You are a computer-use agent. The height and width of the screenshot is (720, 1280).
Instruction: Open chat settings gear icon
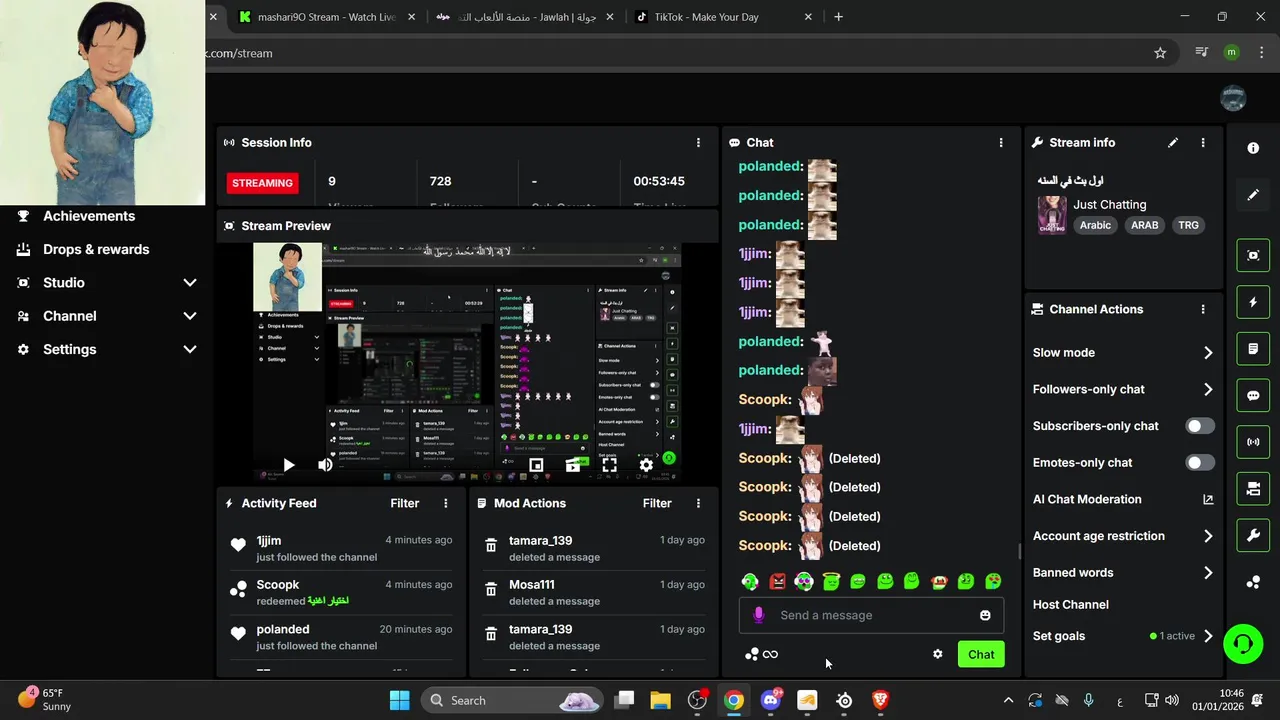[x=937, y=655]
